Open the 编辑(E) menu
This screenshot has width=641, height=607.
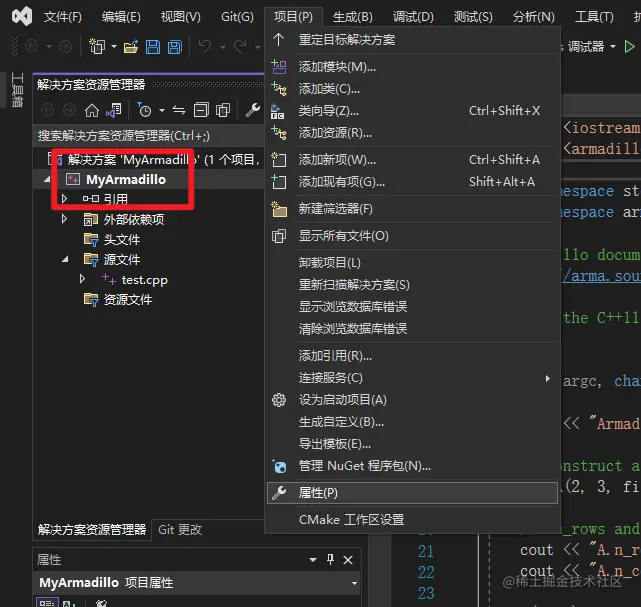point(121,17)
